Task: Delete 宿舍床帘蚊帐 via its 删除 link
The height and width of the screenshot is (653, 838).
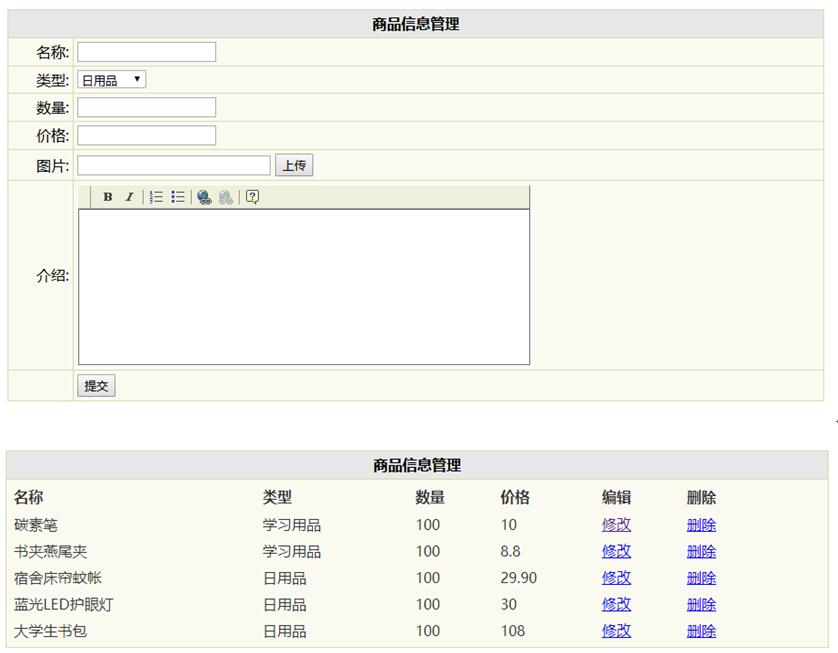Action: (x=701, y=578)
